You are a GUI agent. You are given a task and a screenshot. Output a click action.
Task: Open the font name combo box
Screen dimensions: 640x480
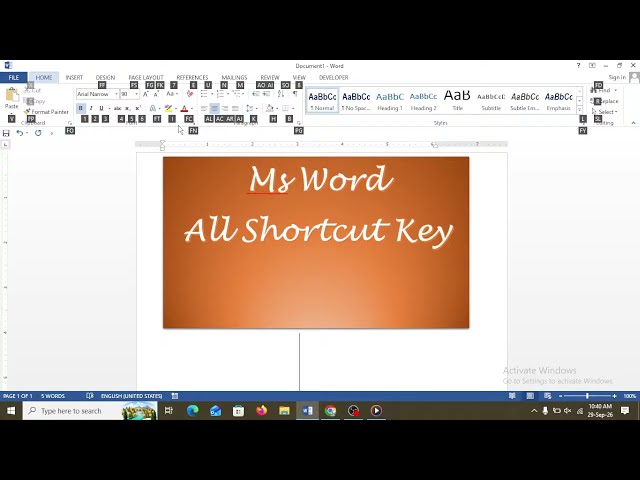[x=98, y=94]
